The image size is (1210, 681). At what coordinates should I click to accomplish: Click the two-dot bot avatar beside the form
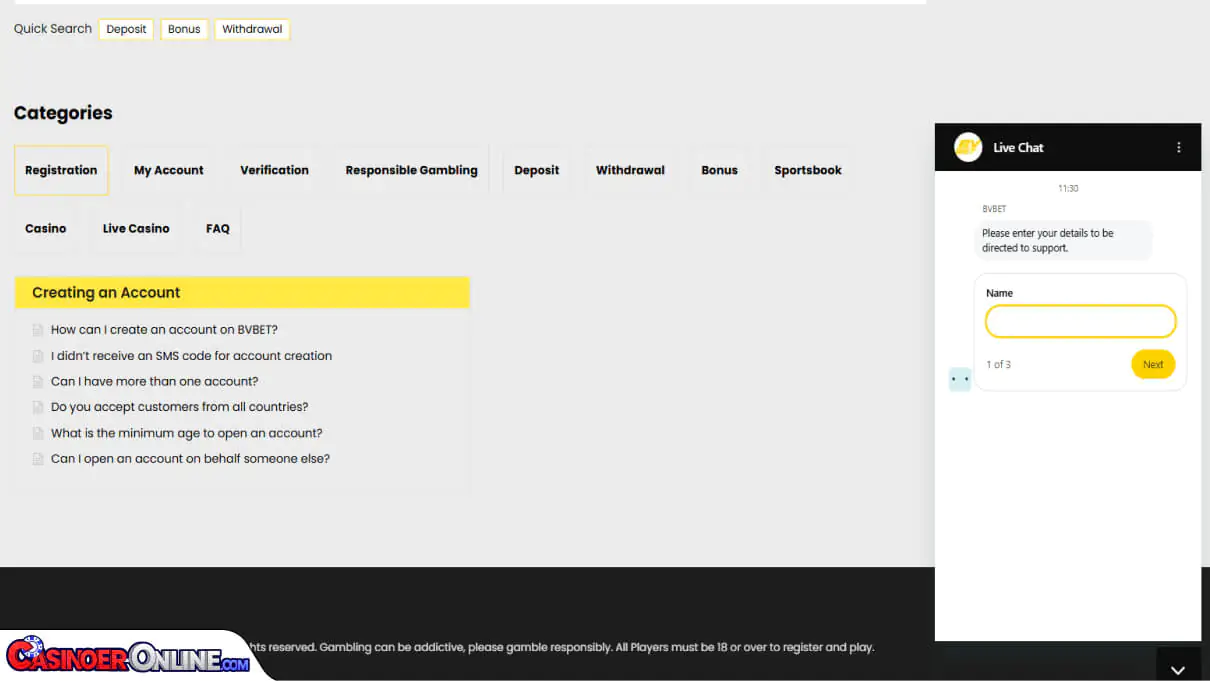(960, 379)
